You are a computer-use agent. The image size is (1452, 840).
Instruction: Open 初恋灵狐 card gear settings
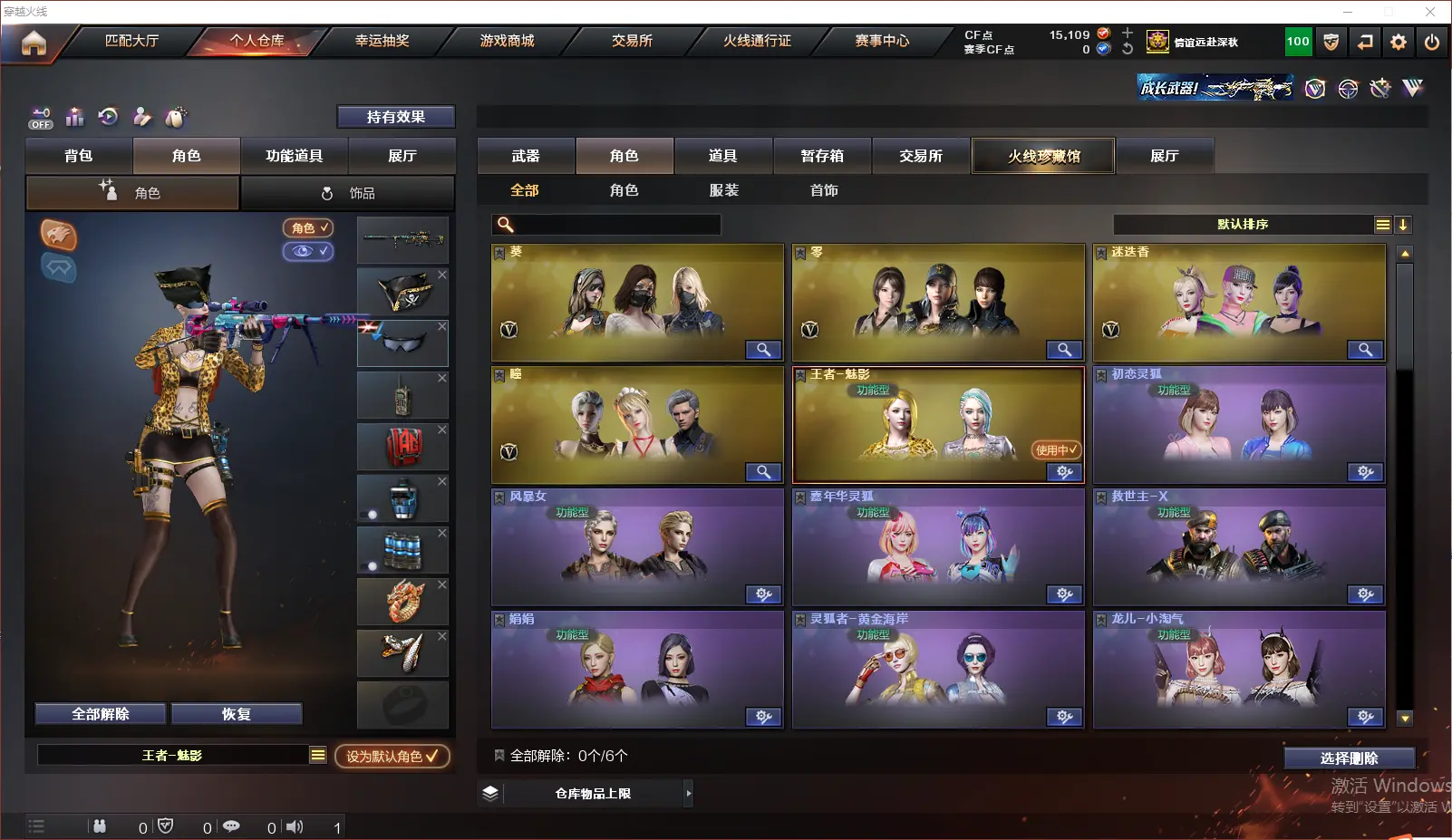pos(1365,472)
